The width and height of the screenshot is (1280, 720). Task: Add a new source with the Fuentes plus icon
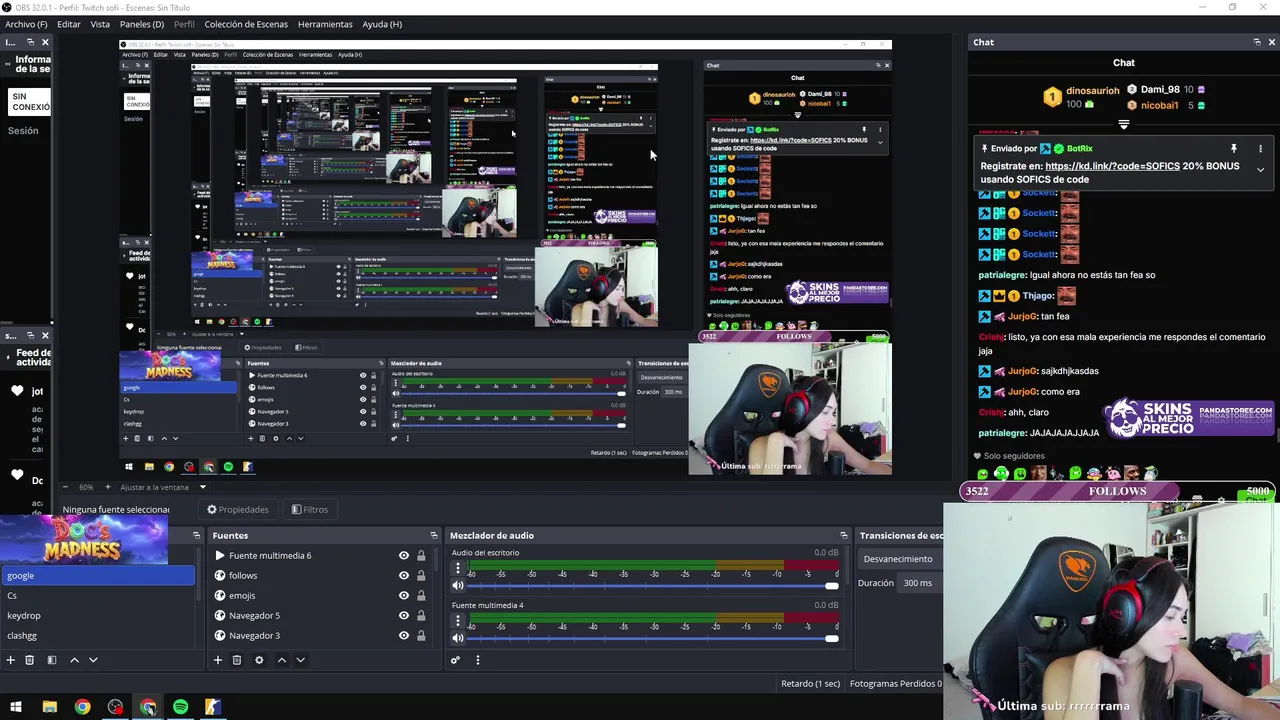click(217, 660)
